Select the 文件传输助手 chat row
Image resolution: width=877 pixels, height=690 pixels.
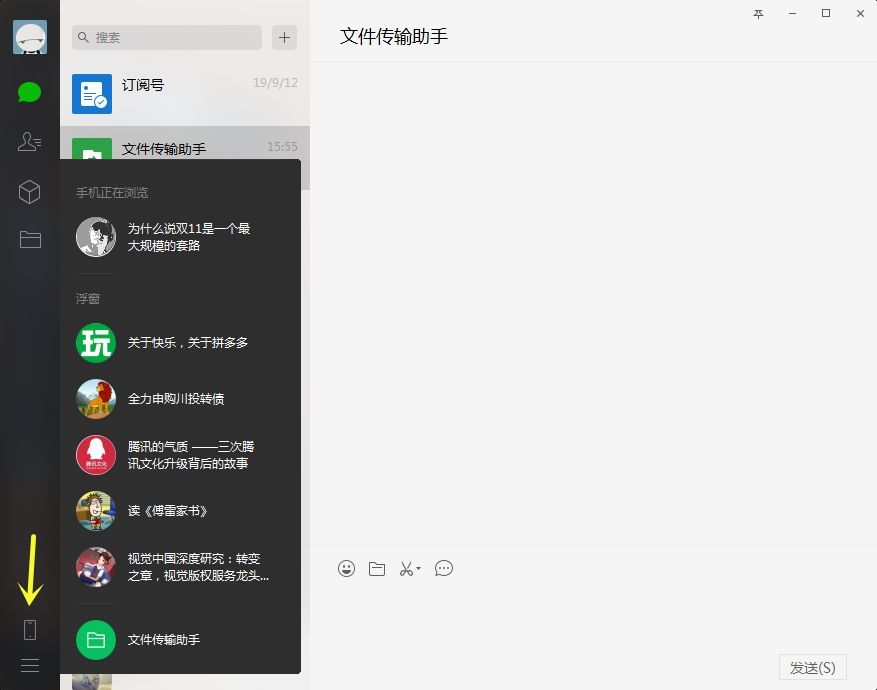185,143
